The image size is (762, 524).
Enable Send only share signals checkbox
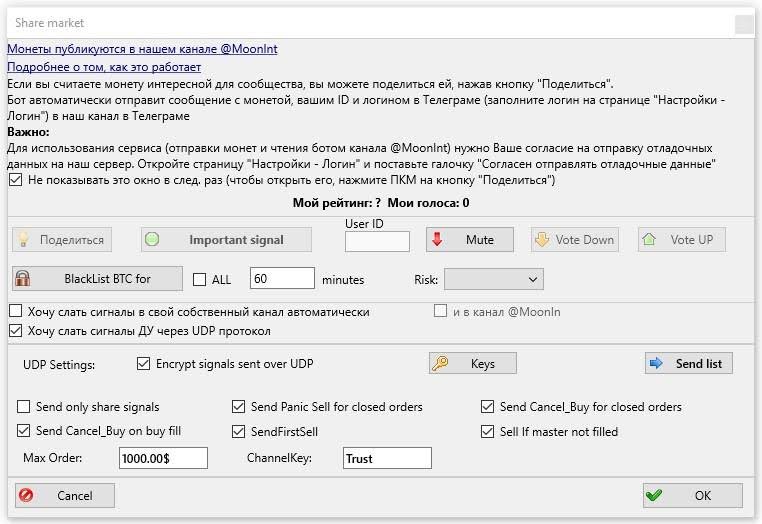(x=24, y=407)
